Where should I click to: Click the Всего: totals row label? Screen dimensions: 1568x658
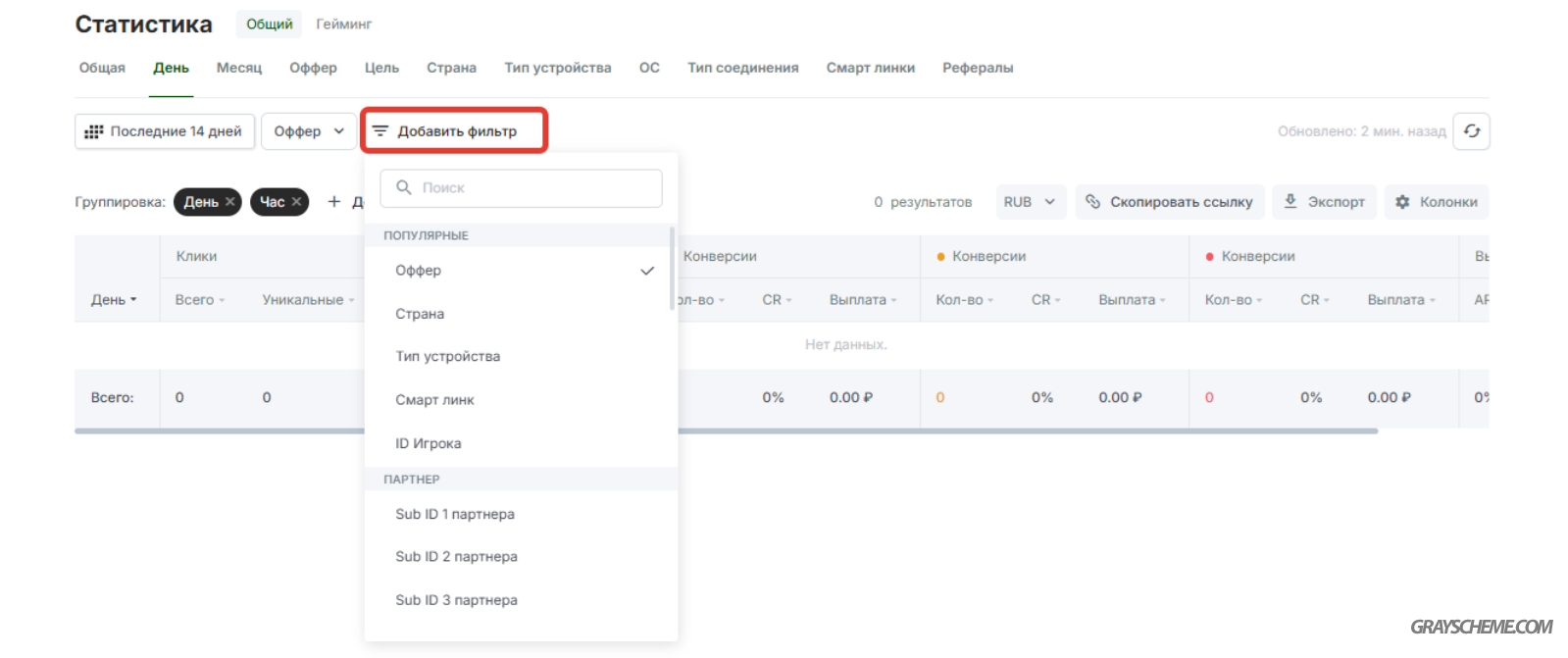(112, 398)
